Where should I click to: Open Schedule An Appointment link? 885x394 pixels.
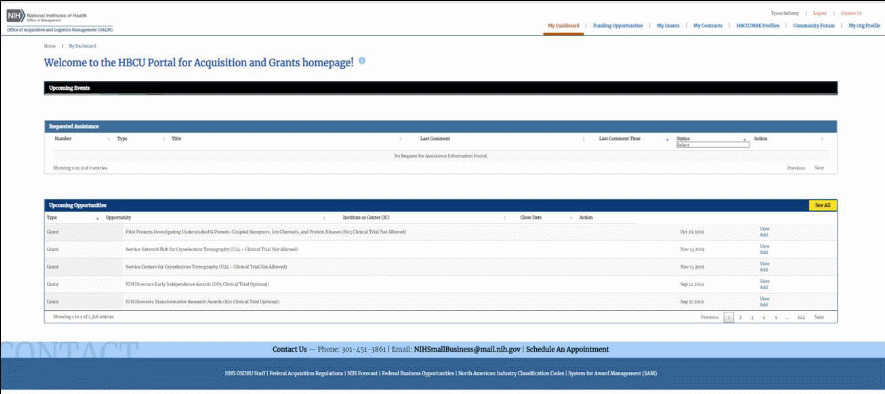[567, 349]
